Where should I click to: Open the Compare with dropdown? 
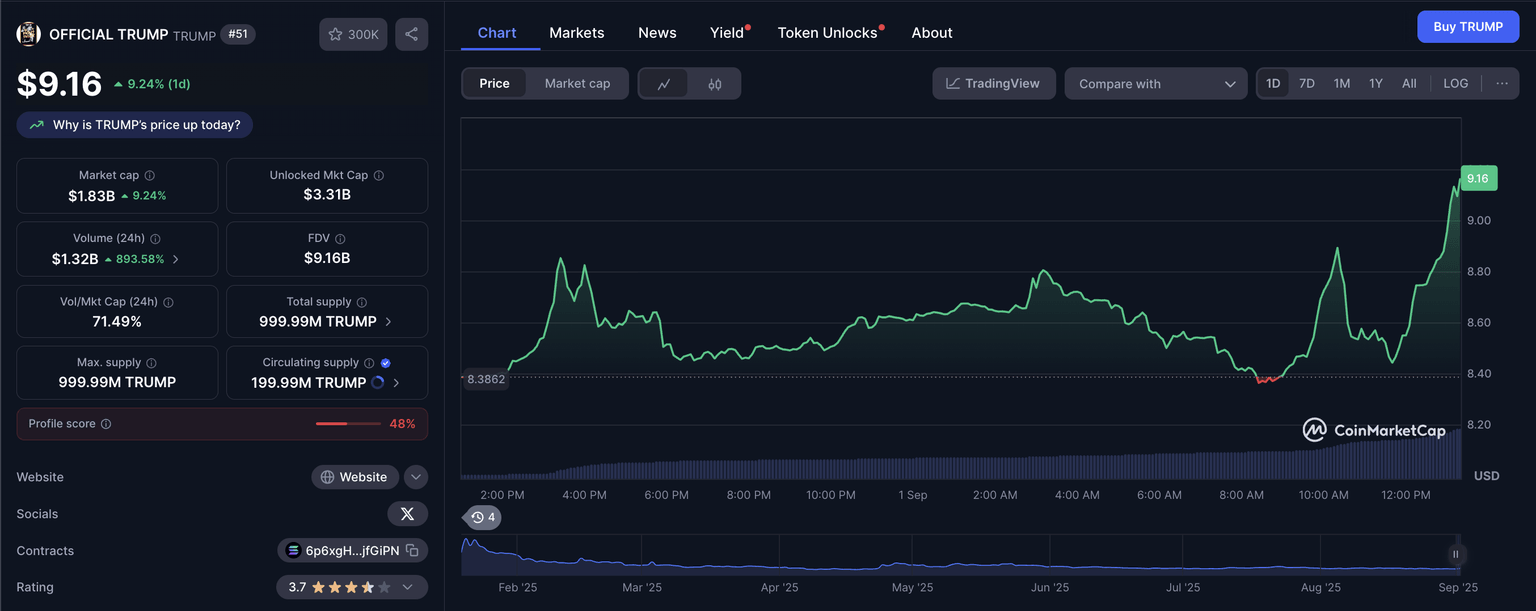[x=1156, y=84]
